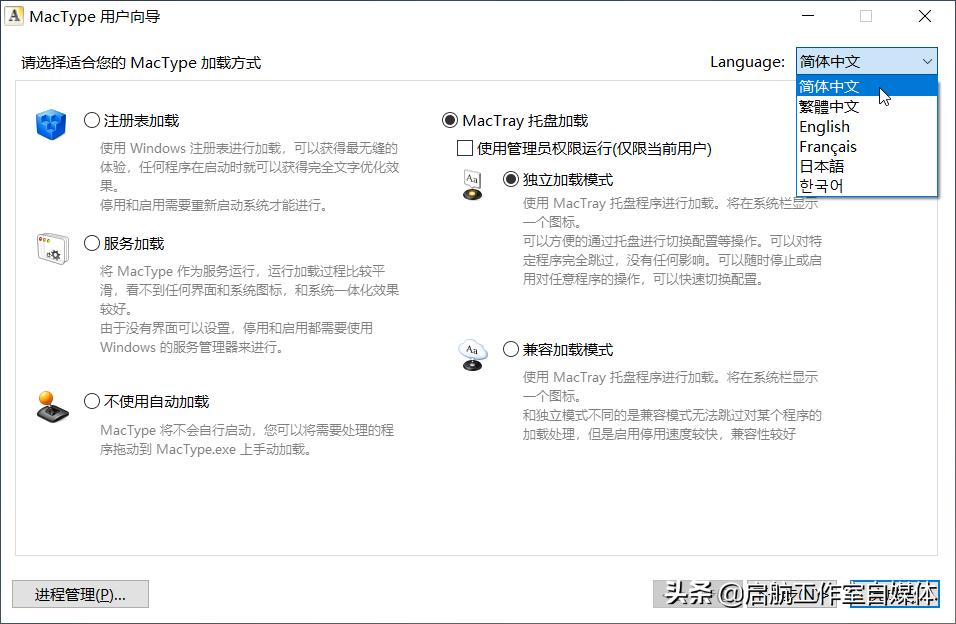The image size is (956, 624).
Task: Click the standalone tray mode Aa icon
Action: [471, 184]
